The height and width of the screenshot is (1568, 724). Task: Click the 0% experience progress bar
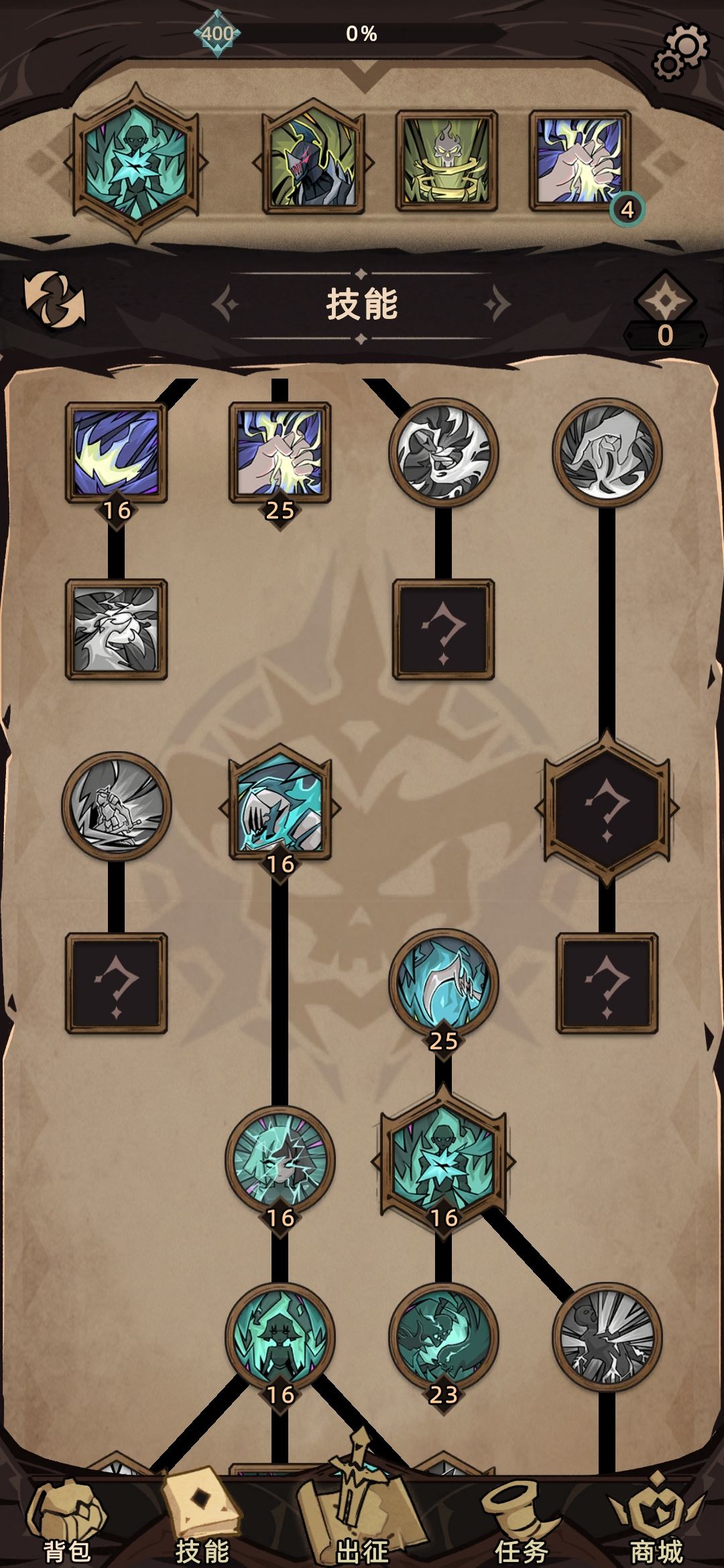click(362, 34)
